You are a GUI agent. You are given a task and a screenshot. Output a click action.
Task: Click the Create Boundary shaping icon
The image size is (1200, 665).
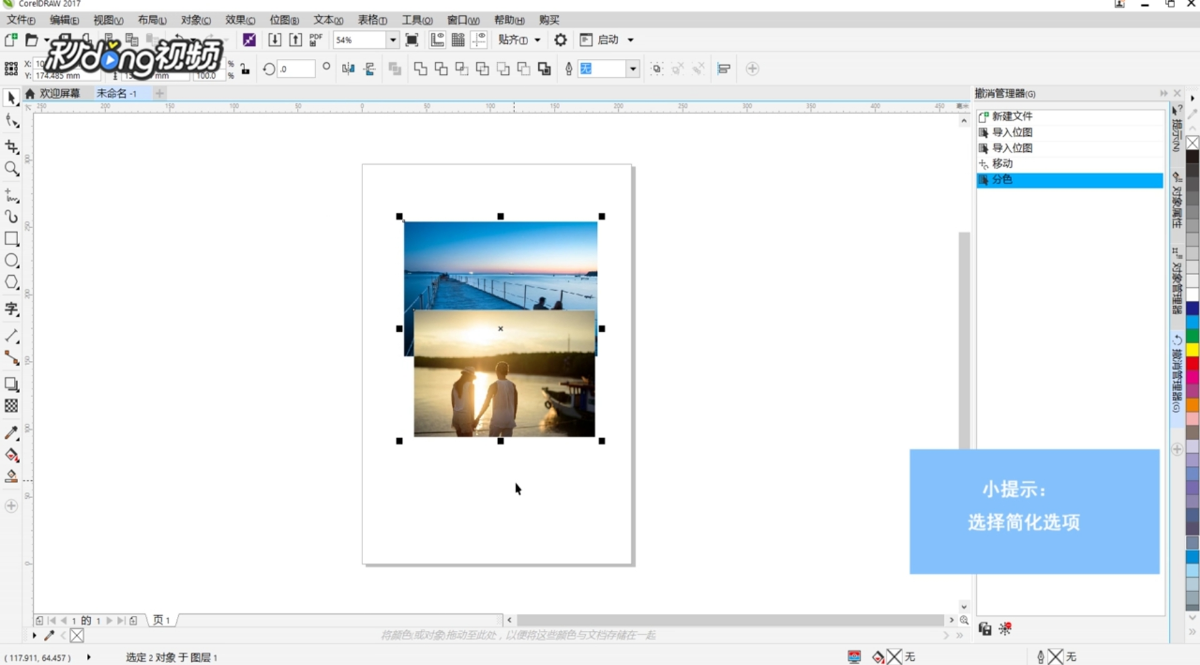coord(544,69)
